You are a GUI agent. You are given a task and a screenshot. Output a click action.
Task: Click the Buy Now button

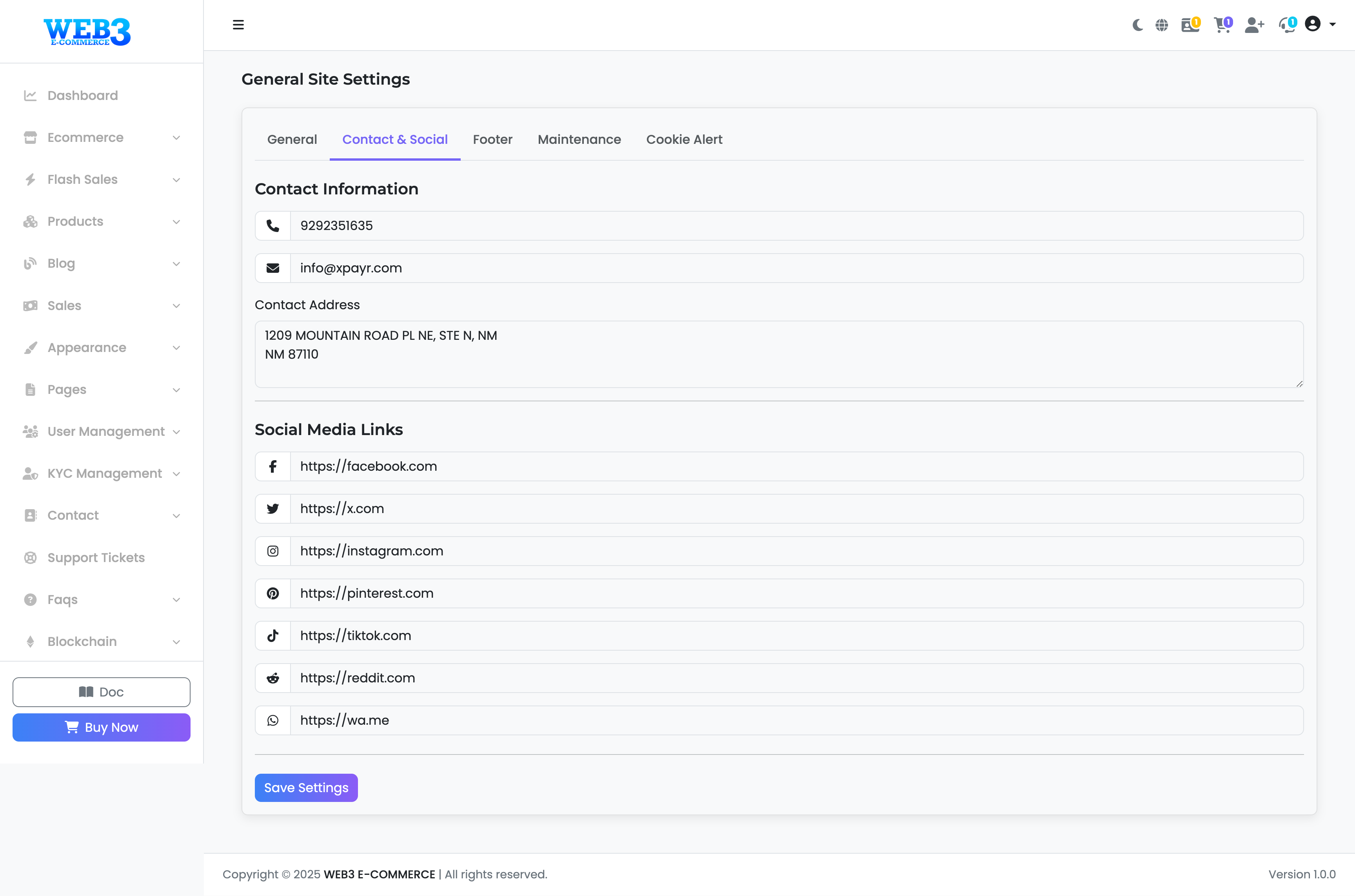click(102, 727)
